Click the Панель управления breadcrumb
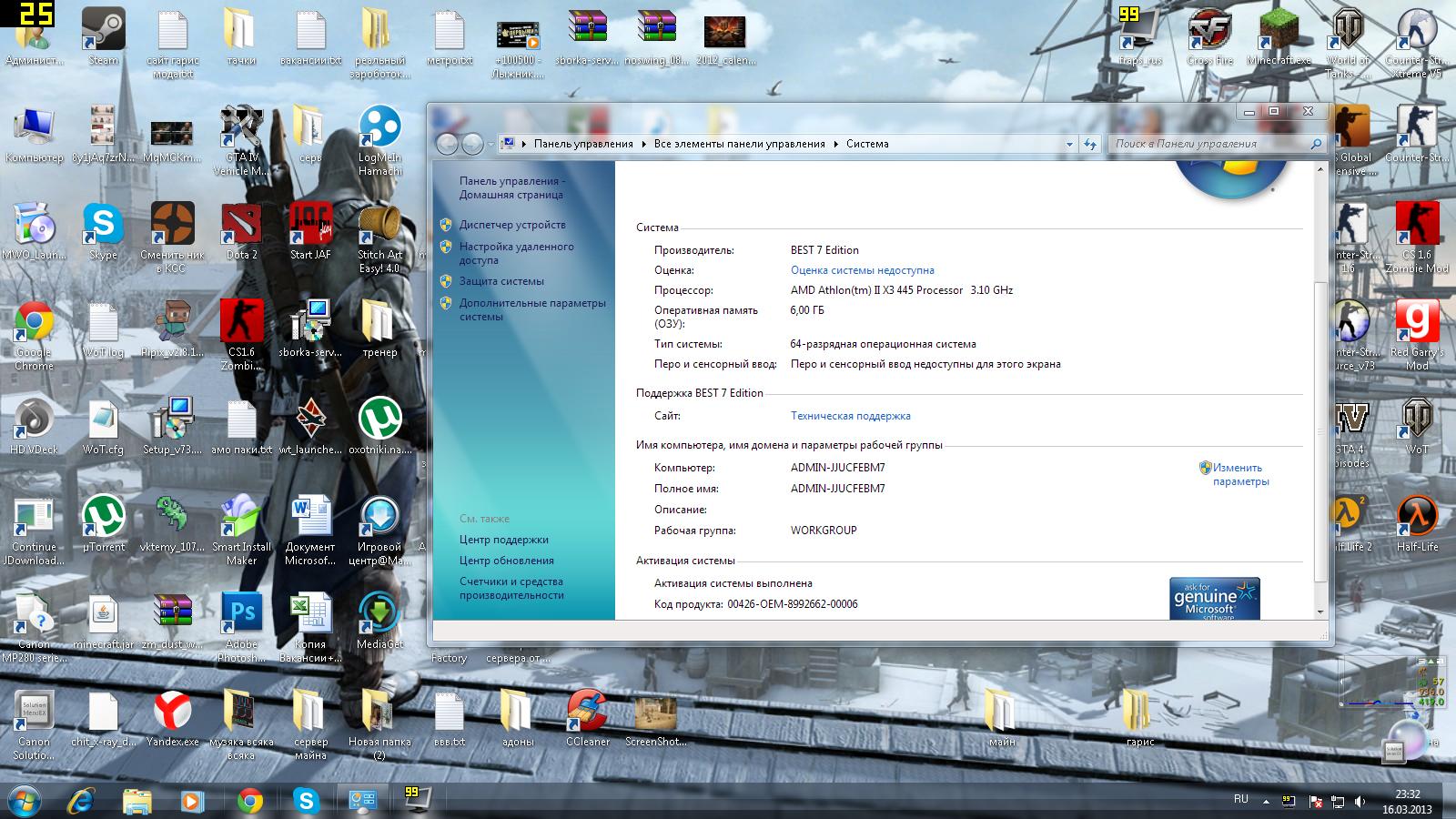 (583, 144)
